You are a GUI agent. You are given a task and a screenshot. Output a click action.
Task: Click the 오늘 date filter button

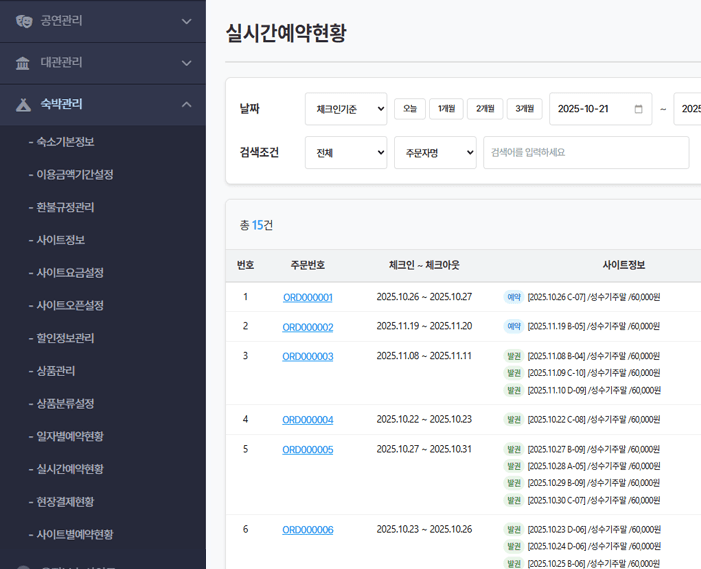click(409, 109)
